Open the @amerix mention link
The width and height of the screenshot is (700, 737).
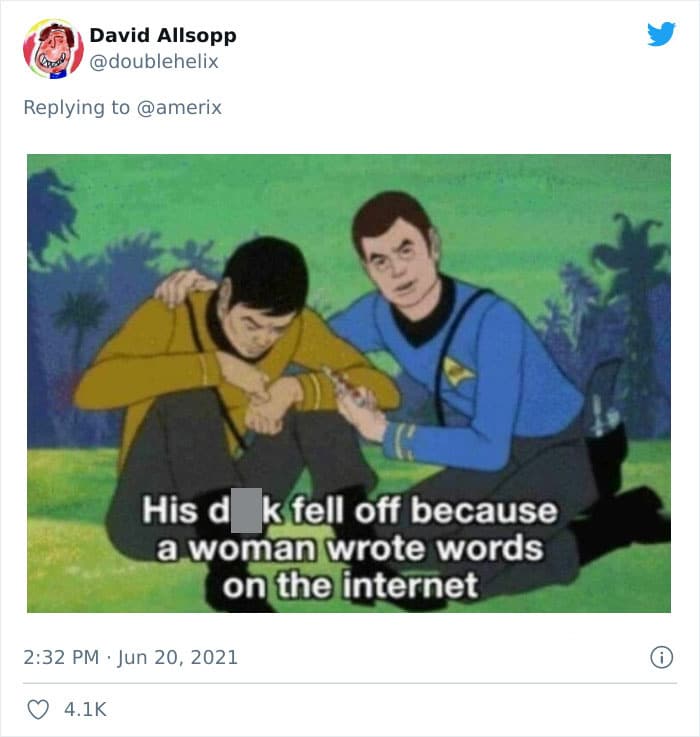click(179, 108)
